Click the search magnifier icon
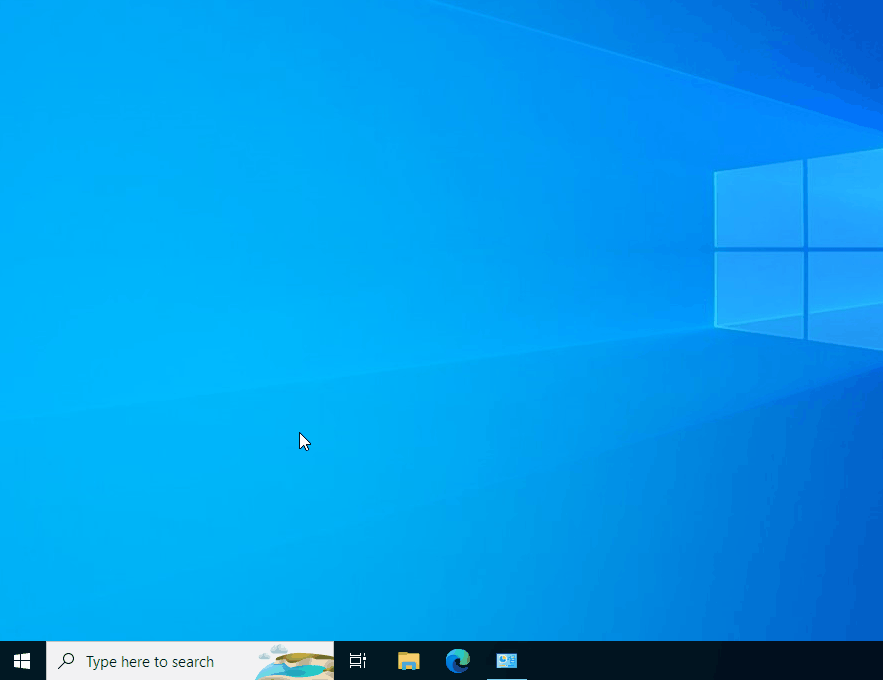This screenshot has height=680, width=883. [x=65, y=660]
